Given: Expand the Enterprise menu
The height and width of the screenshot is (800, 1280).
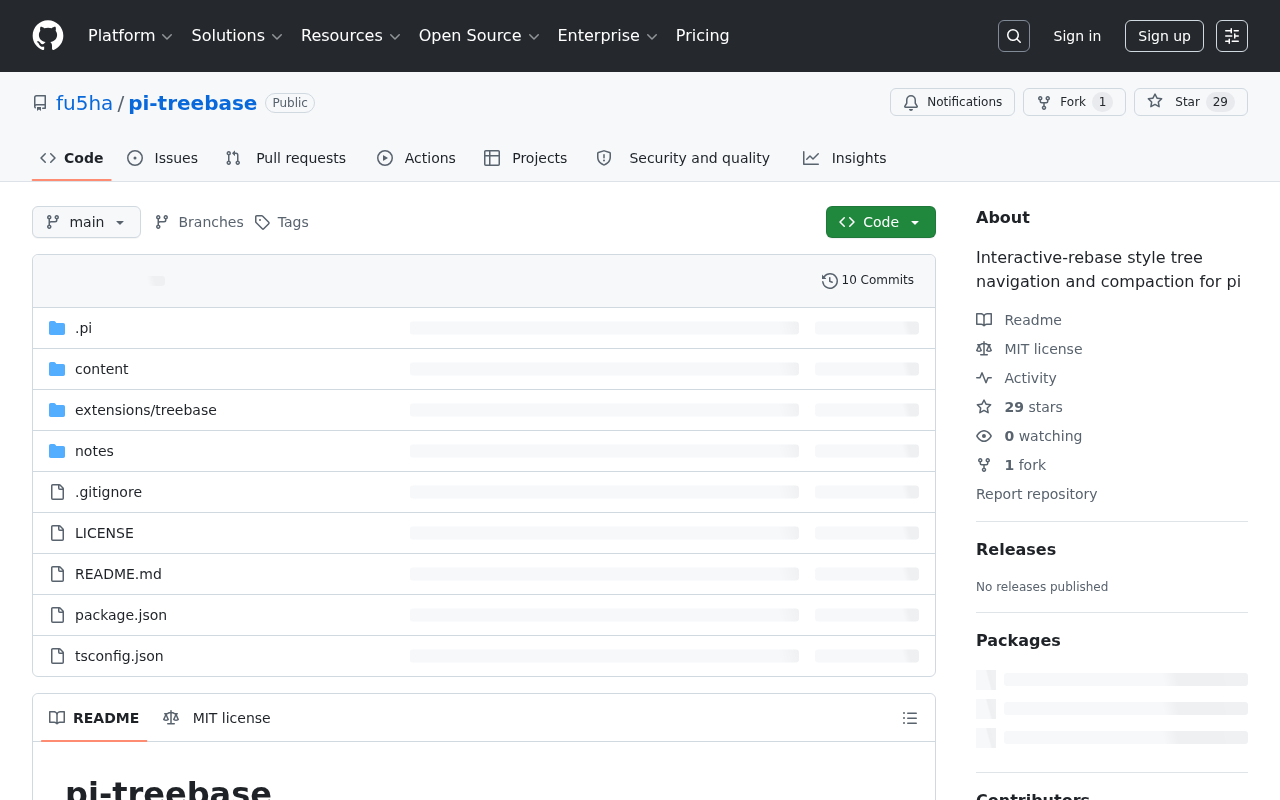Looking at the screenshot, I should click(607, 36).
